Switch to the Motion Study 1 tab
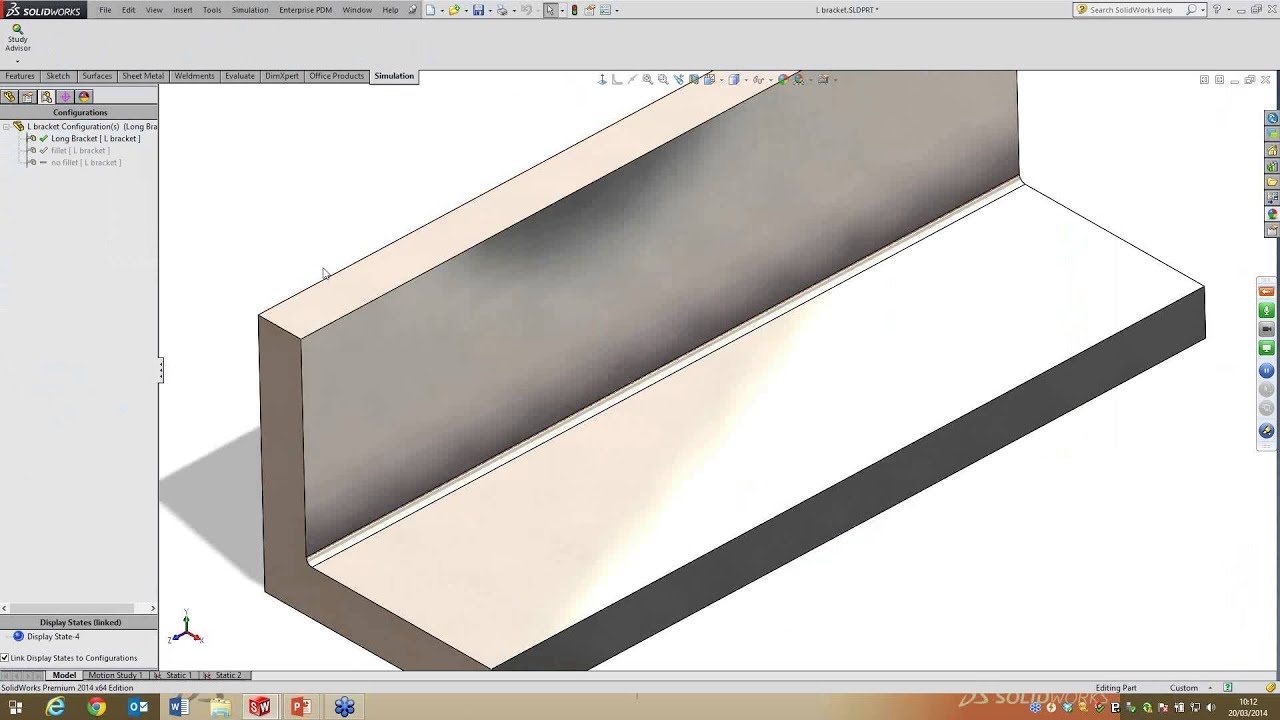1280x720 pixels. 114,675
